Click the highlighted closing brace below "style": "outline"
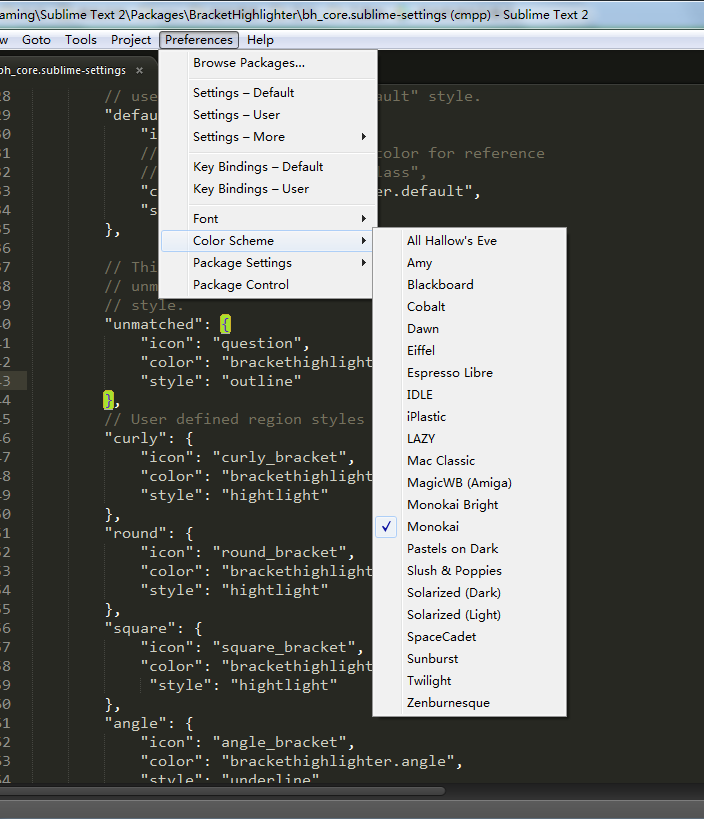The image size is (704, 819). pyautogui.click(x=108, y=400)
